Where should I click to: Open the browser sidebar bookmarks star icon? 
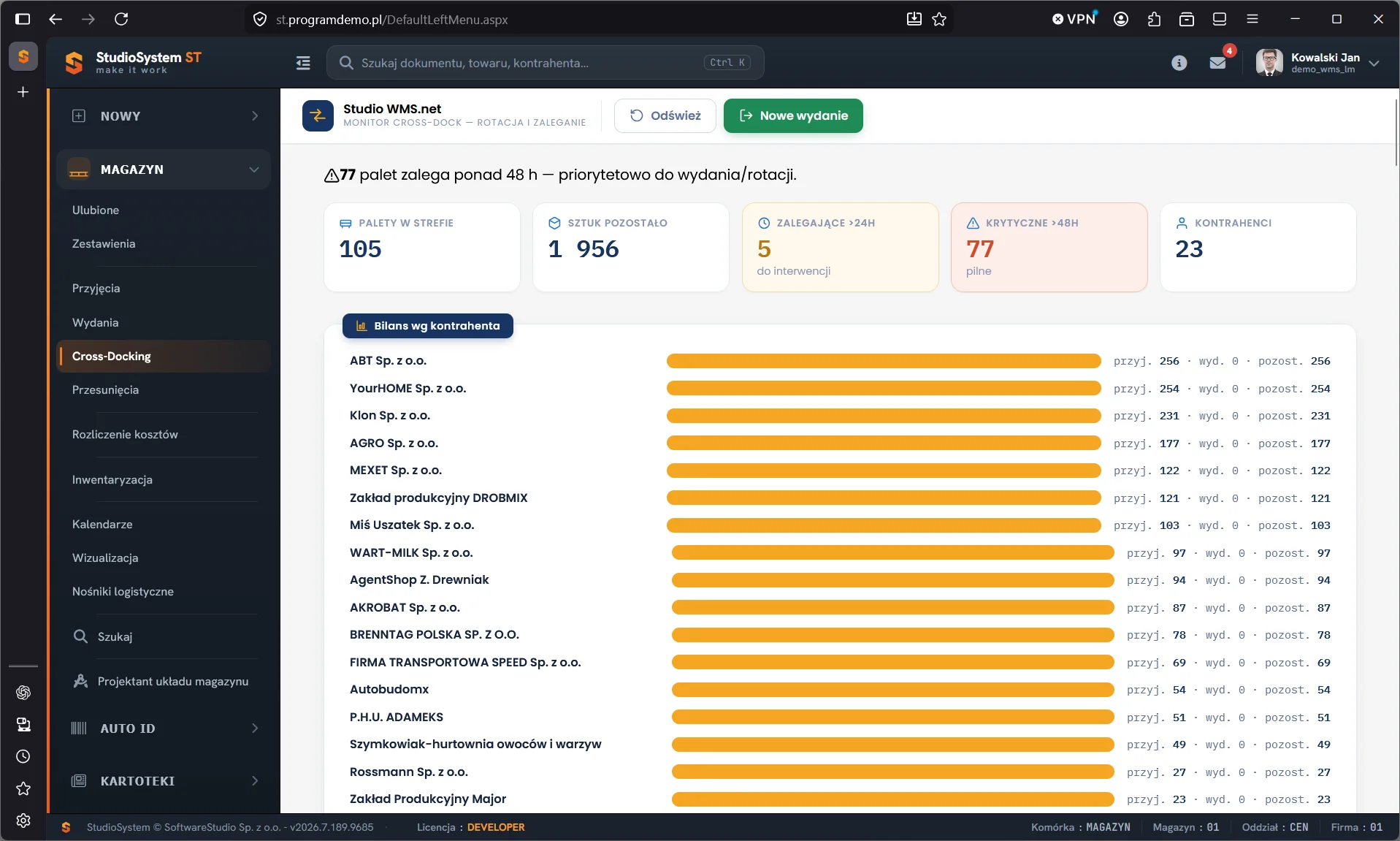23,788
